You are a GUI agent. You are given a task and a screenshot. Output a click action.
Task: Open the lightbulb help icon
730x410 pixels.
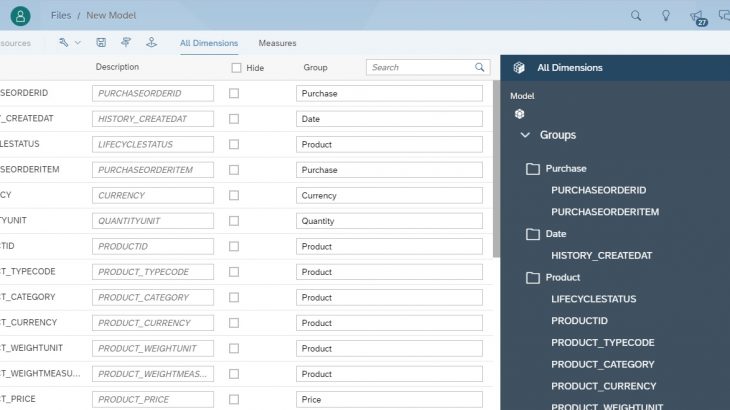click(666, 16)
